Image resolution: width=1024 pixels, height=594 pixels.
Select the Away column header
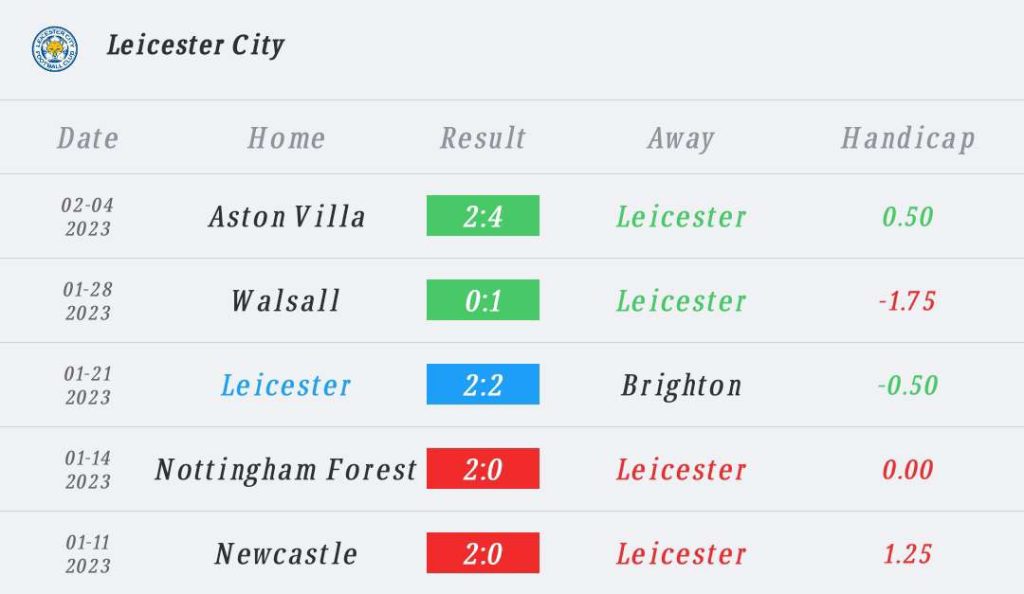(681, 138)
